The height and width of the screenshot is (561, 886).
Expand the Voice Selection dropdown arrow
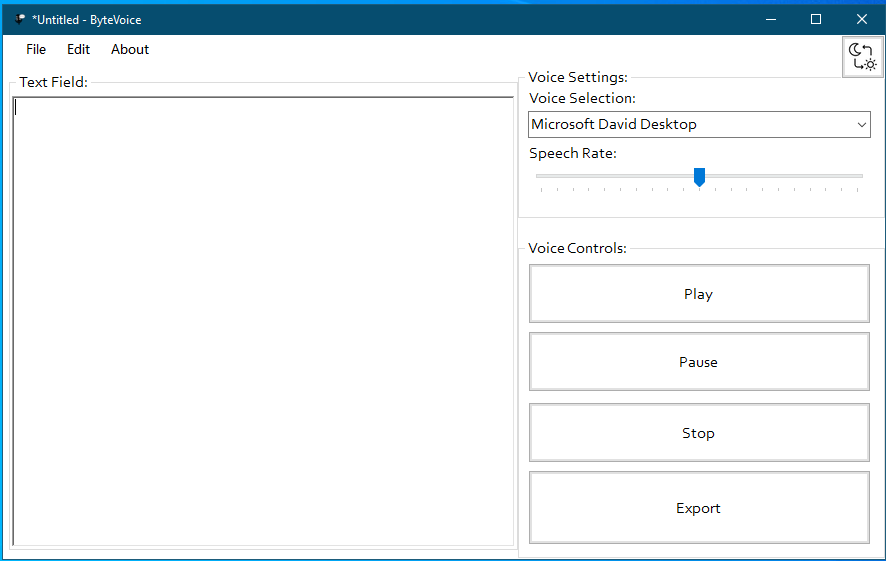861,125
